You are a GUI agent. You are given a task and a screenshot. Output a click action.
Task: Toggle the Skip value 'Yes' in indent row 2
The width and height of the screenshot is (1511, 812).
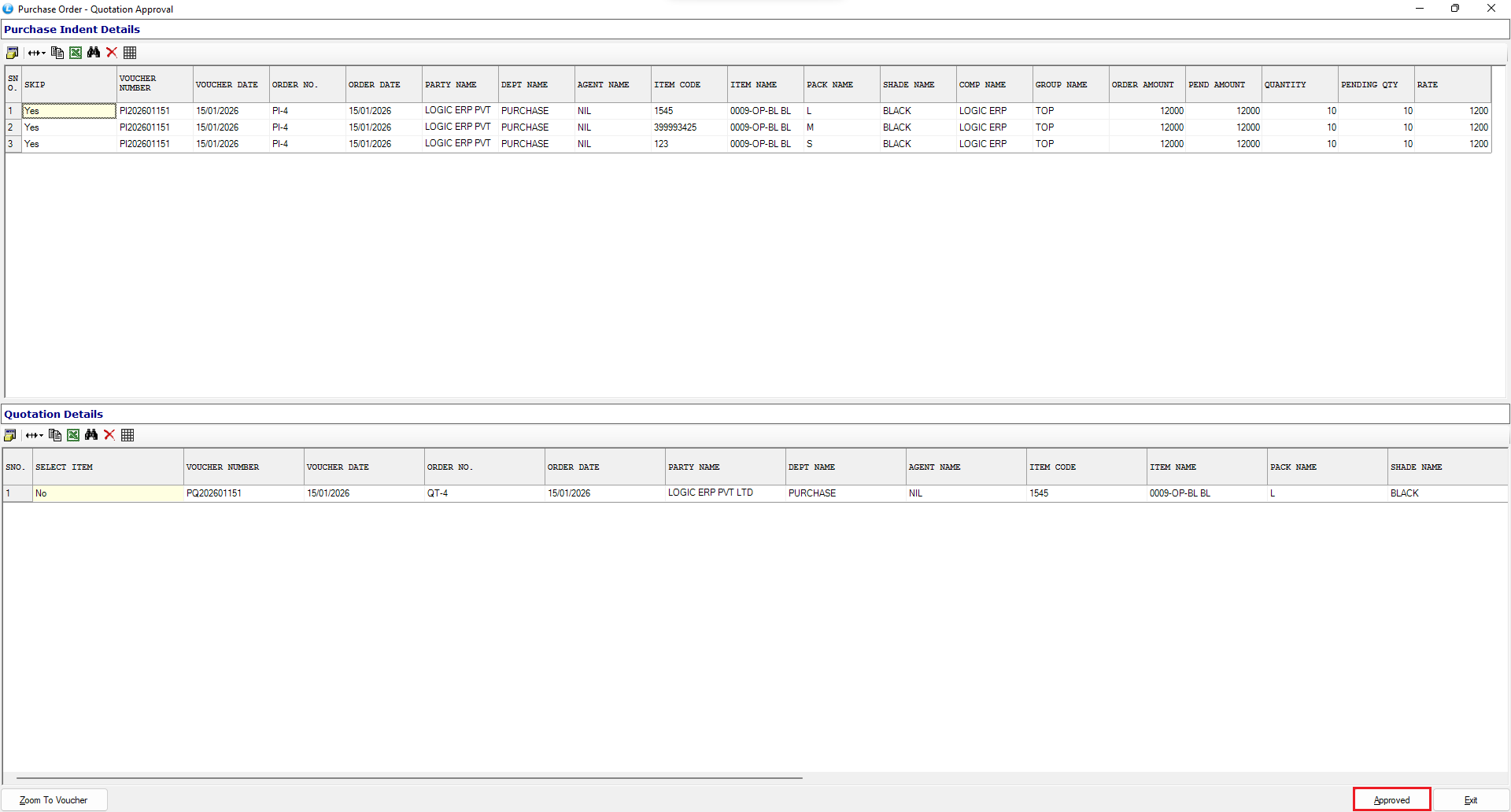[69, 127]
